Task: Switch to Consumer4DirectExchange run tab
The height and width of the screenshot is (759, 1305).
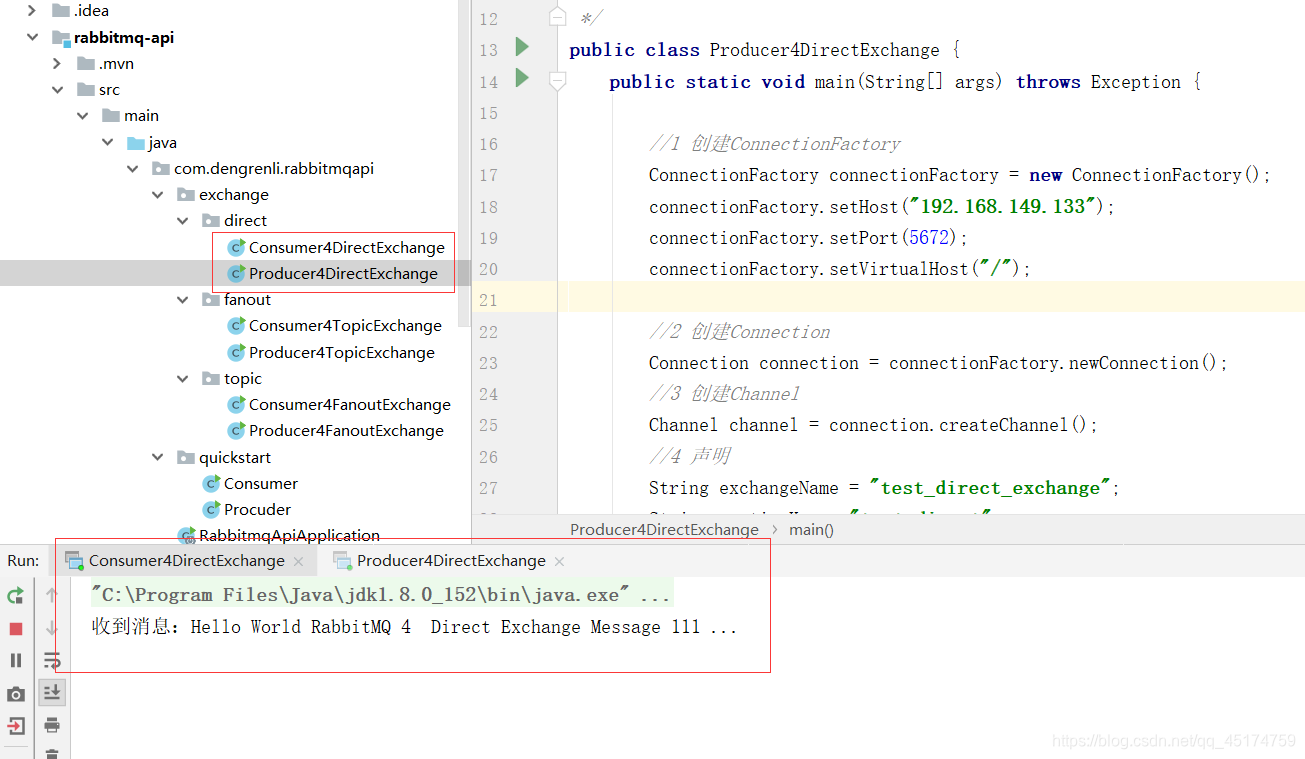Action: click(x=186, y=561)
